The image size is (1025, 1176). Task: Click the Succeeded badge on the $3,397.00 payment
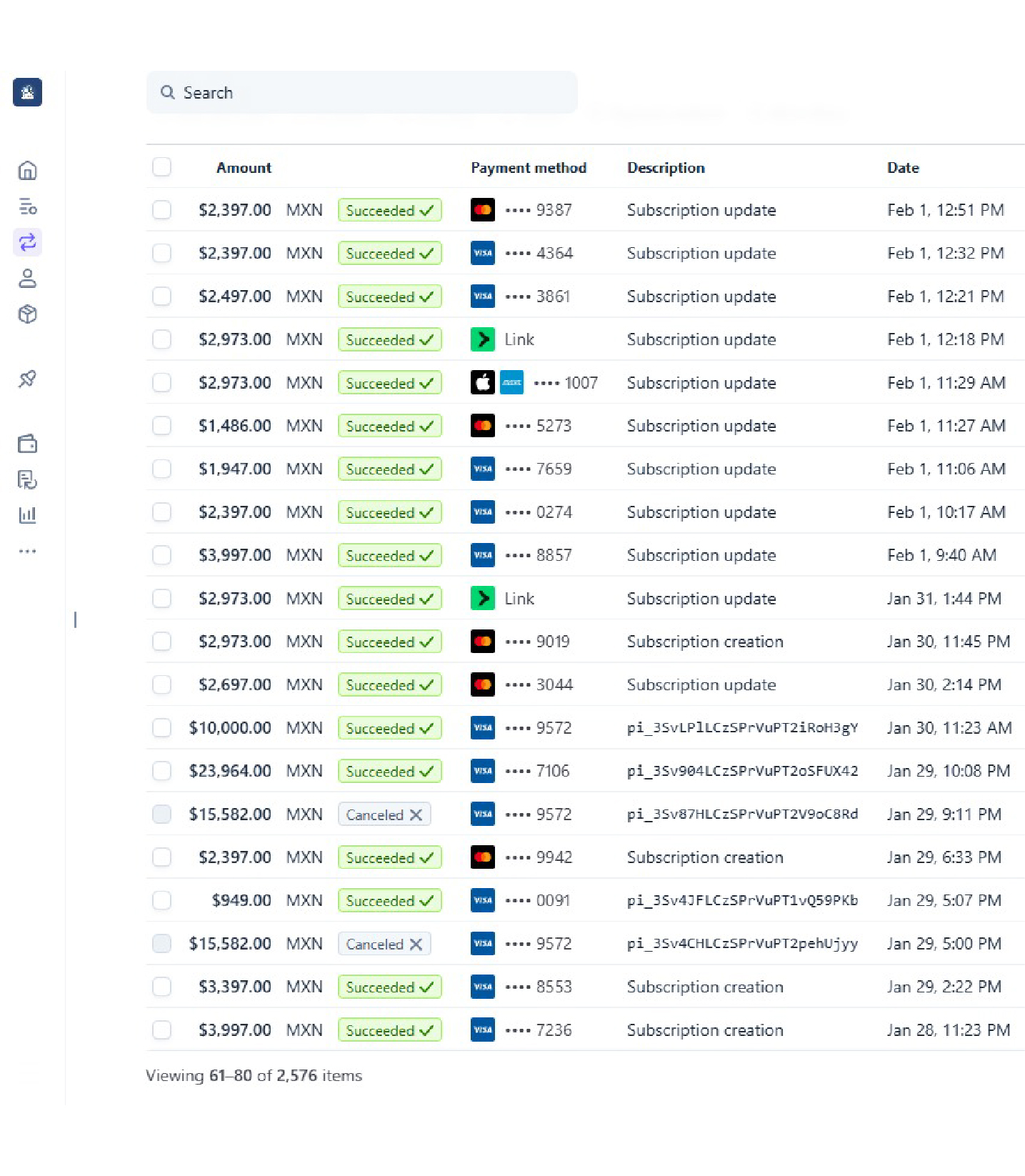click(389, 987)
